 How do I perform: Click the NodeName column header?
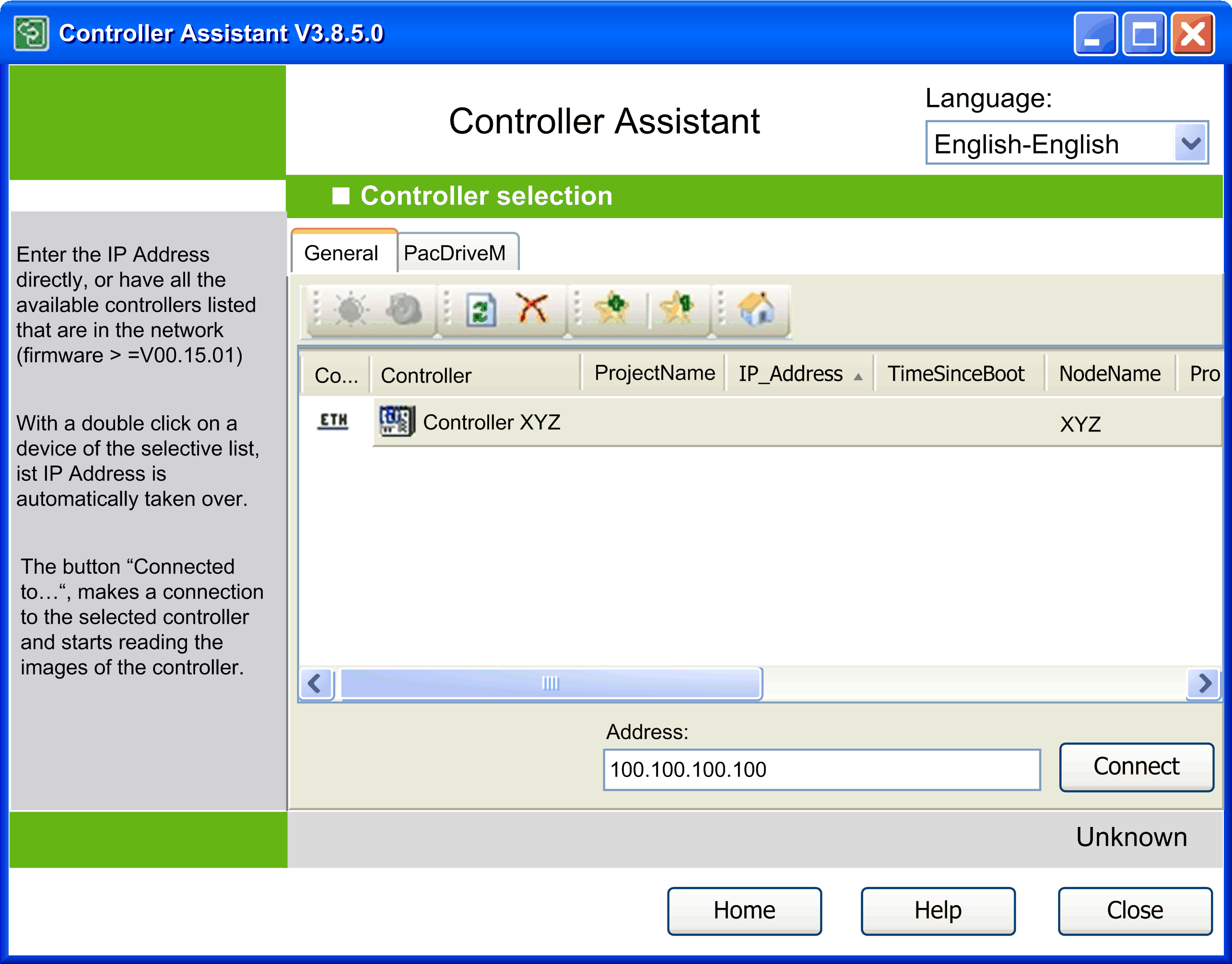(x=1110, y=374)
